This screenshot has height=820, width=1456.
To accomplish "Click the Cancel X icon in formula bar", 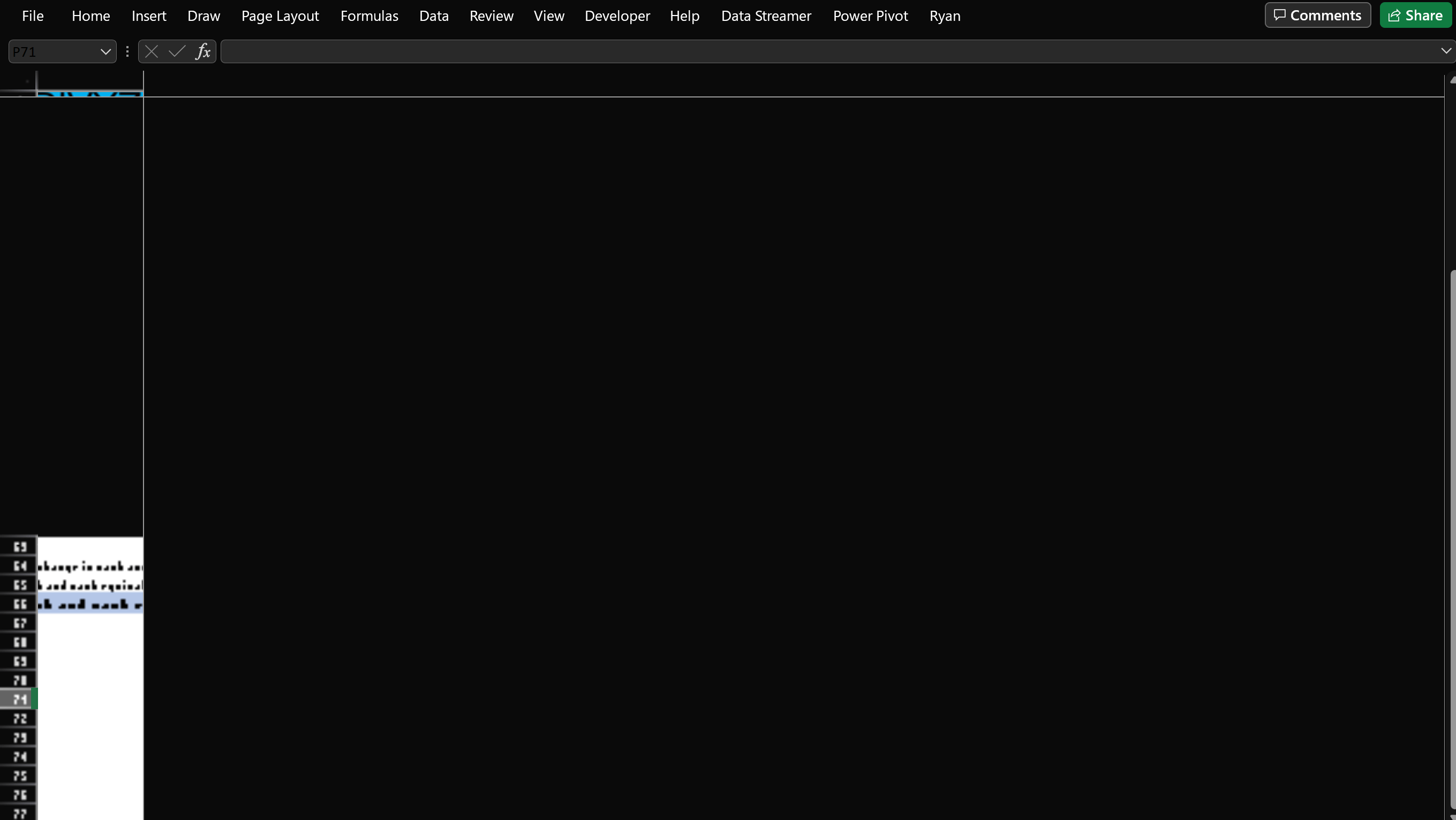I will [x=151, y=51].
